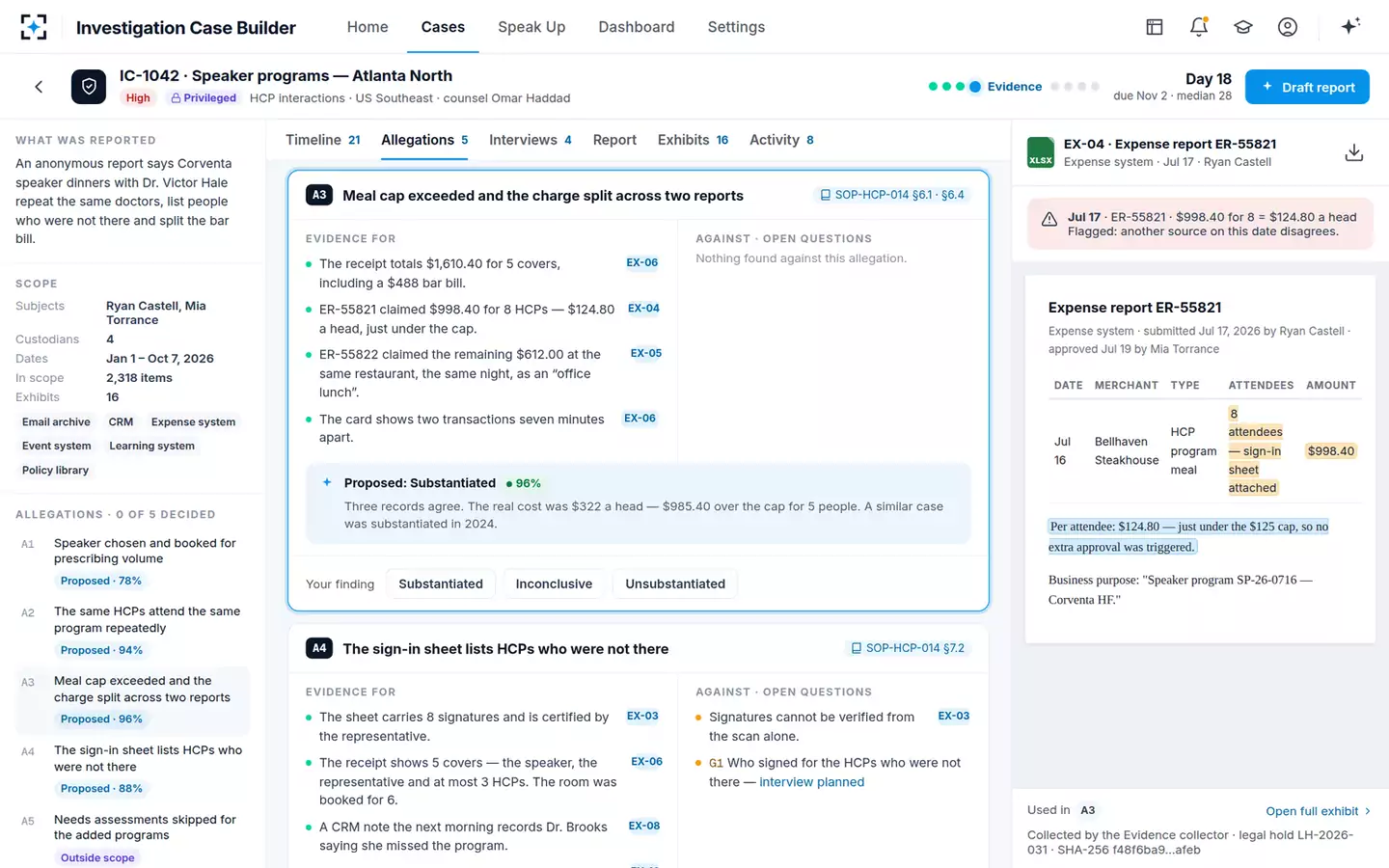The width and height of the screenshot is (1389, 868).
Task: Switch to the Timeline tab
Action: click(323, 140)
